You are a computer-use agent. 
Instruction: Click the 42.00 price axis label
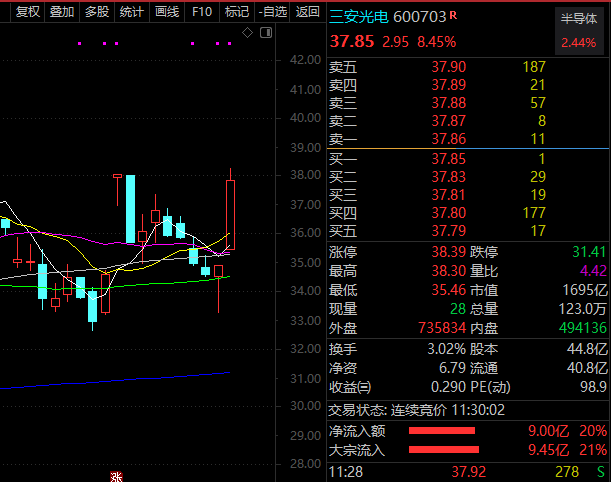tap(305, 60)
